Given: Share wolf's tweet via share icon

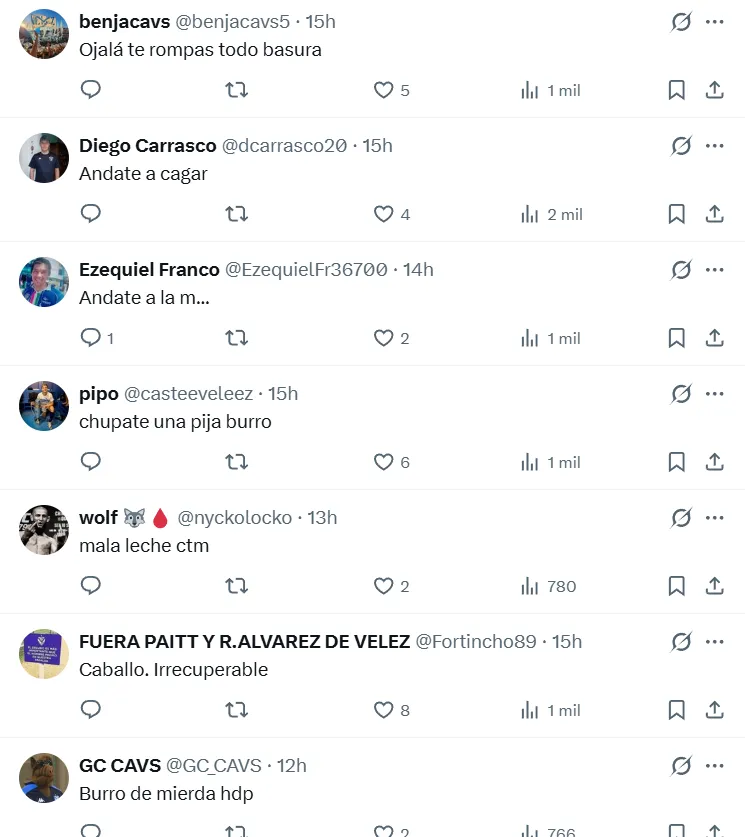Looking at the screenshot, I should point(714,586).
